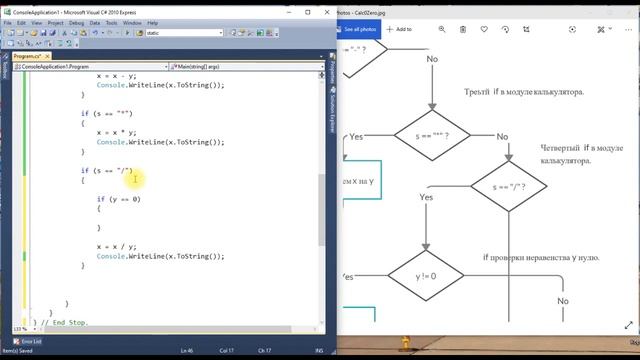Open the View menu

tap(37, 23)
